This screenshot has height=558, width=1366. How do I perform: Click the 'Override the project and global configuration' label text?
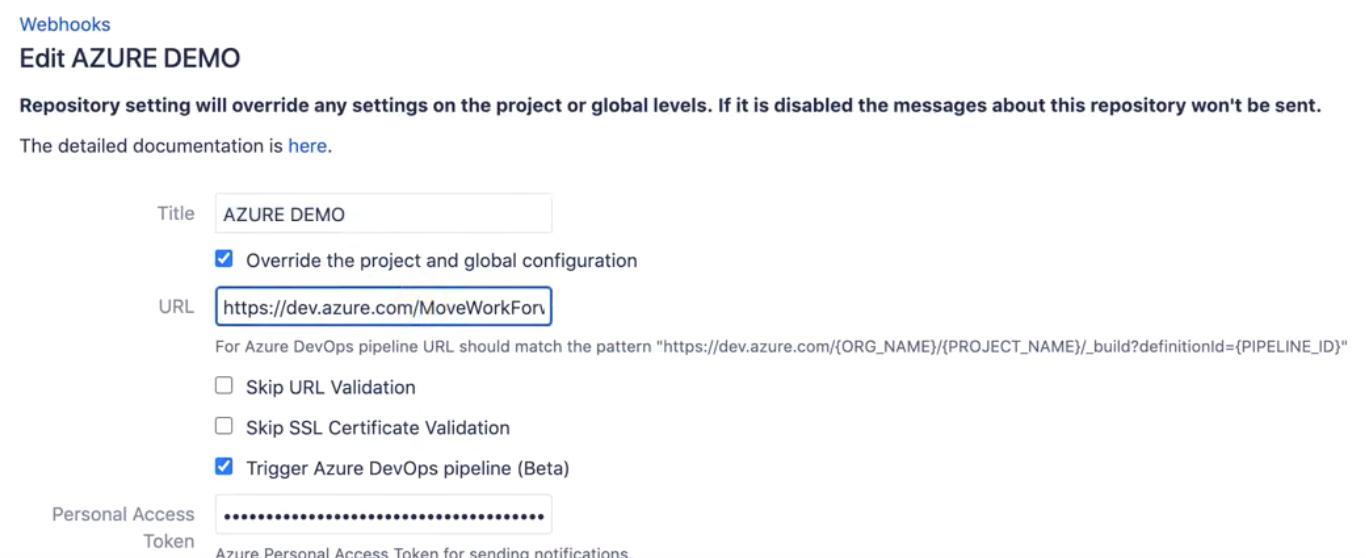tap(441, 261)
